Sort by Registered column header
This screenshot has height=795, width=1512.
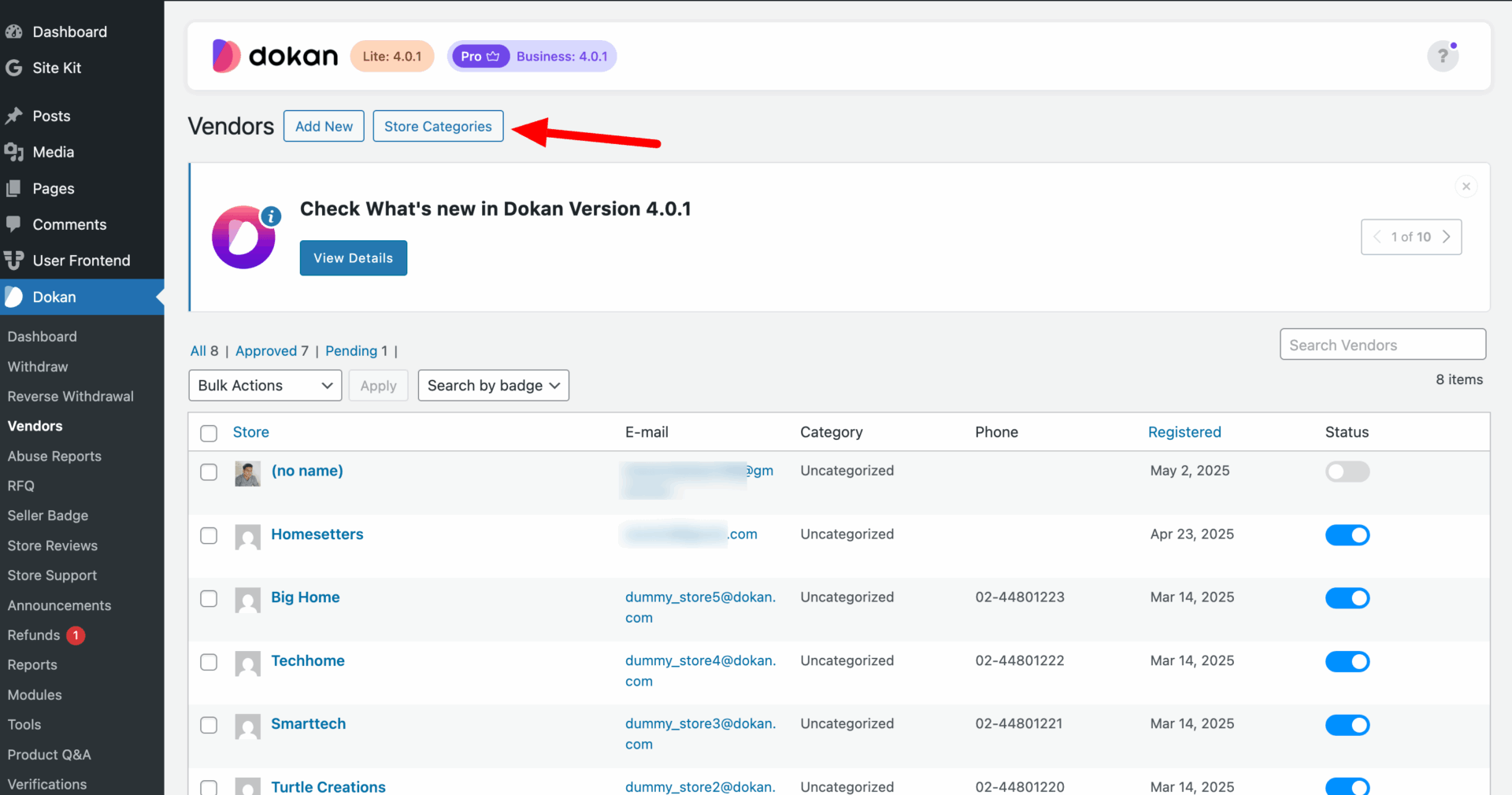pos(1184,432)
